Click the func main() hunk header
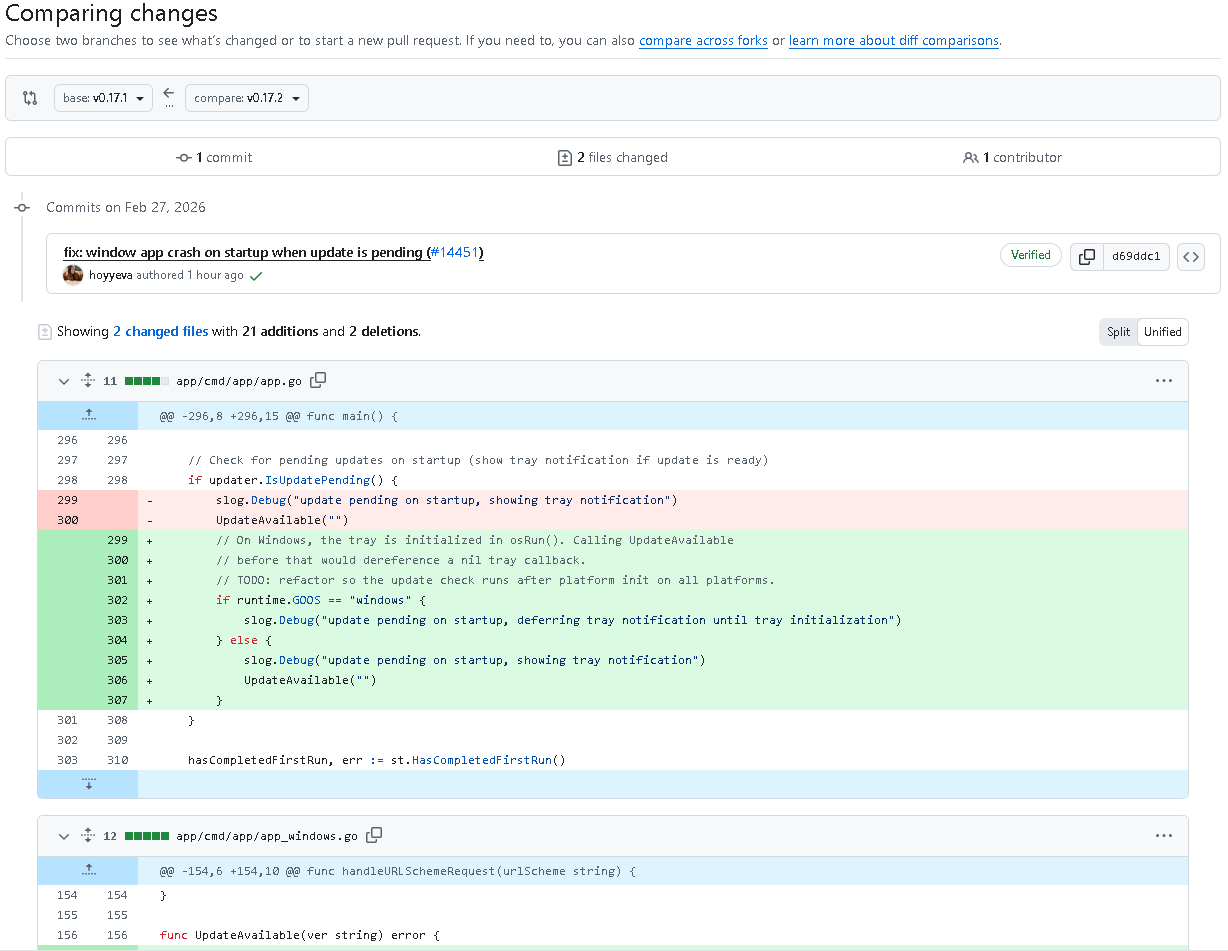Image resolution: width=1228 pixels, height=951 pixels. [278, 416]
